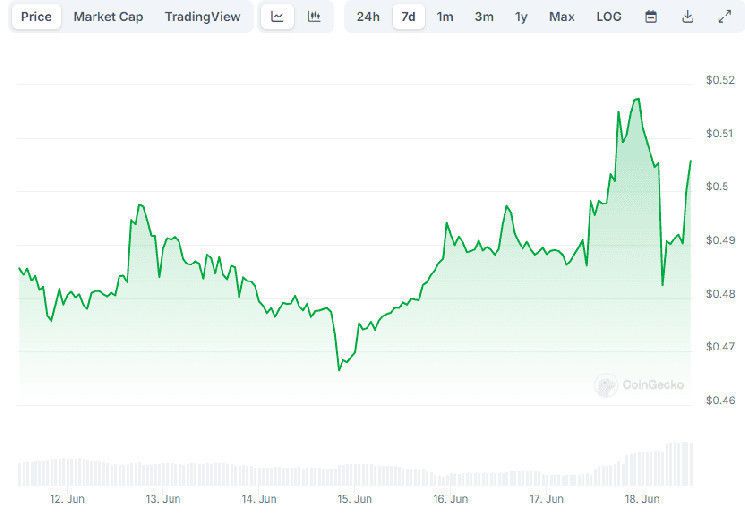
Task: Click the price peak near $0.52
Action: click(637, 99)
